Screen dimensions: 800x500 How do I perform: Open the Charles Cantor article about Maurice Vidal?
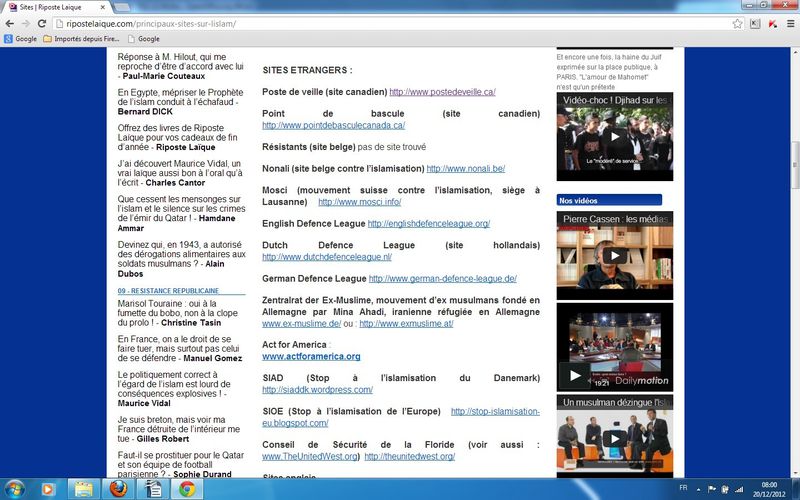point(180,173)
